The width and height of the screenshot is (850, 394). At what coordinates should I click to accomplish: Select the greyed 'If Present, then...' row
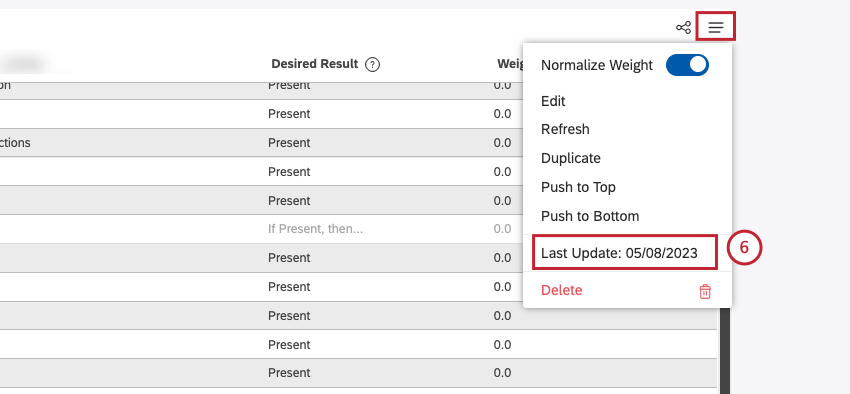pyautogui.click(x=358, y=229)
